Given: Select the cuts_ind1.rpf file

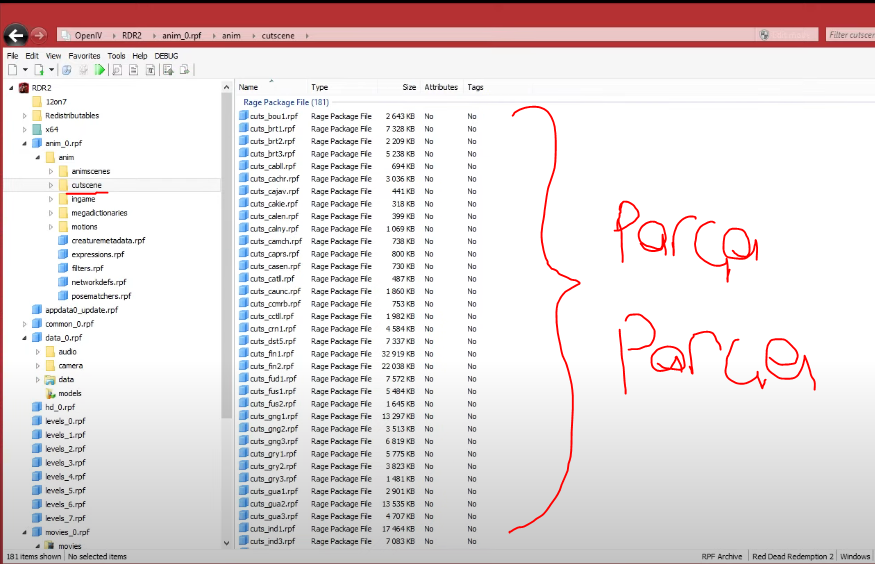Looking at the screenshot, I should (x=273, y=529).
